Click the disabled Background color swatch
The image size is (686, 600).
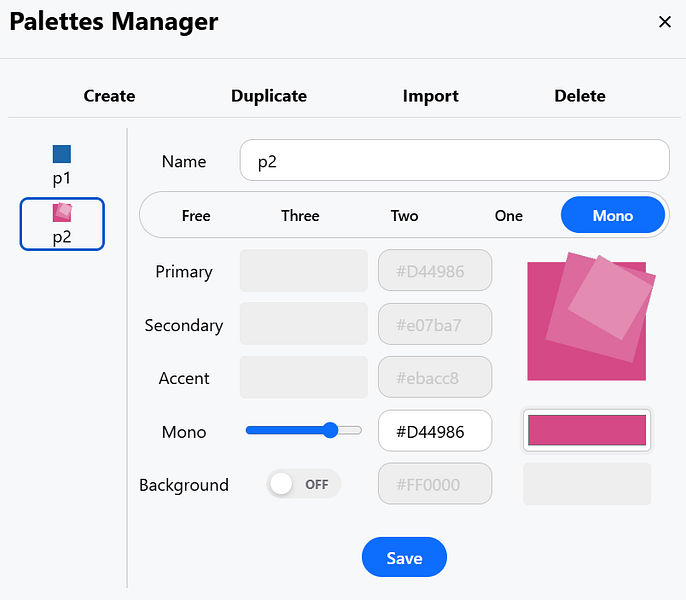(587, 484)
